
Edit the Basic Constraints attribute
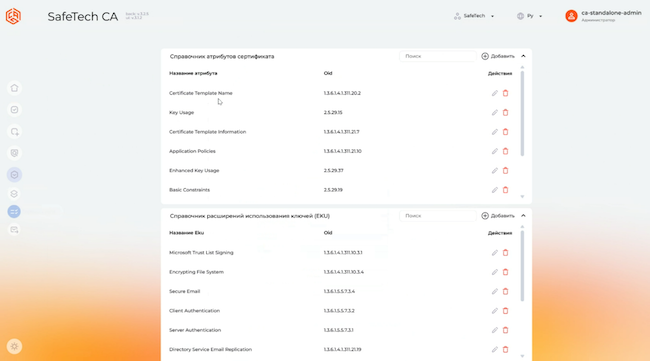(x=495, y=190)
